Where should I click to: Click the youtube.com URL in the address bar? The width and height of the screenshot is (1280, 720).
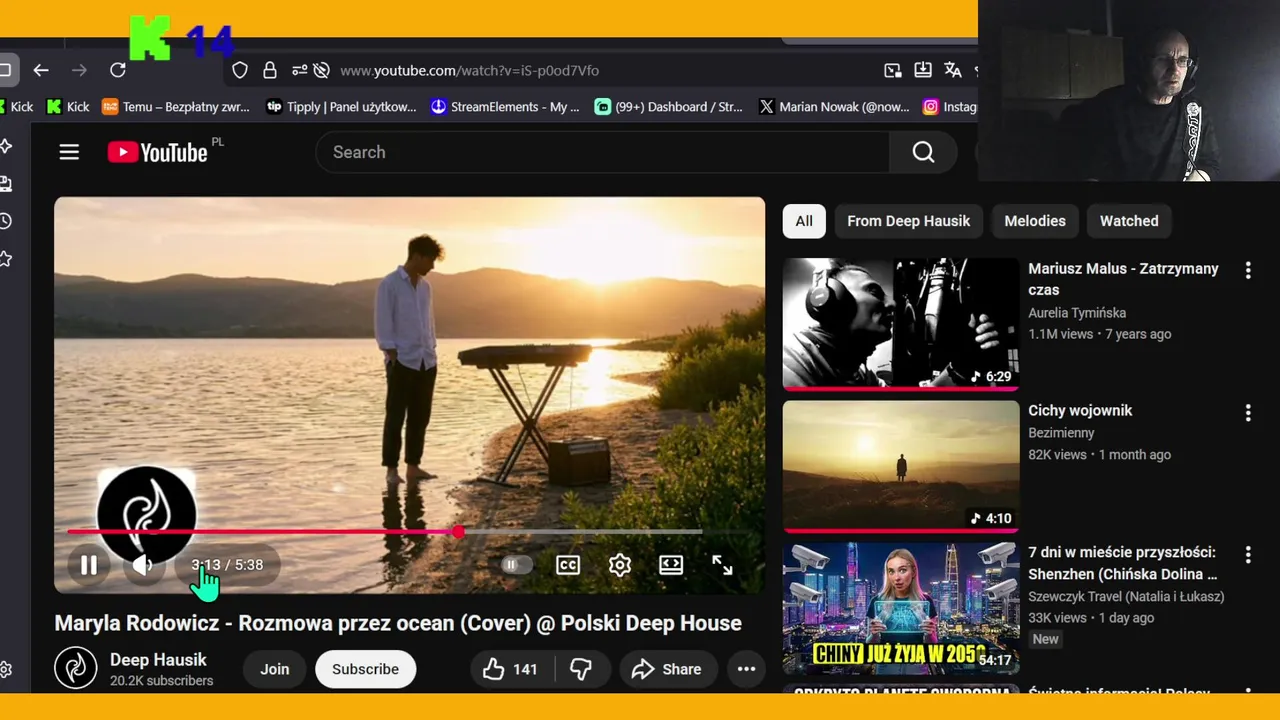point(469,70)
